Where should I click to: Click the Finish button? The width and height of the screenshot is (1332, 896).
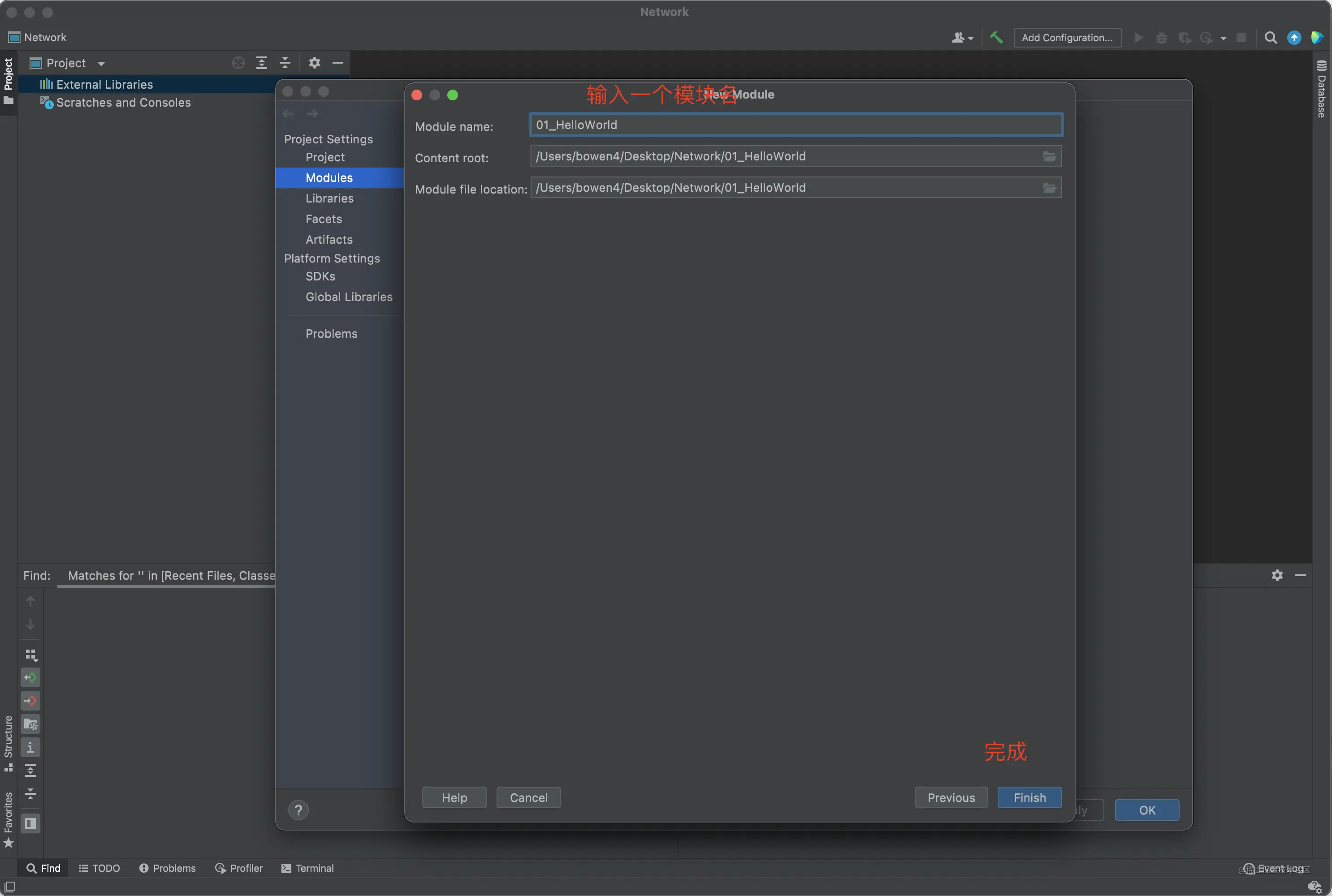(x=1029, y=797)
